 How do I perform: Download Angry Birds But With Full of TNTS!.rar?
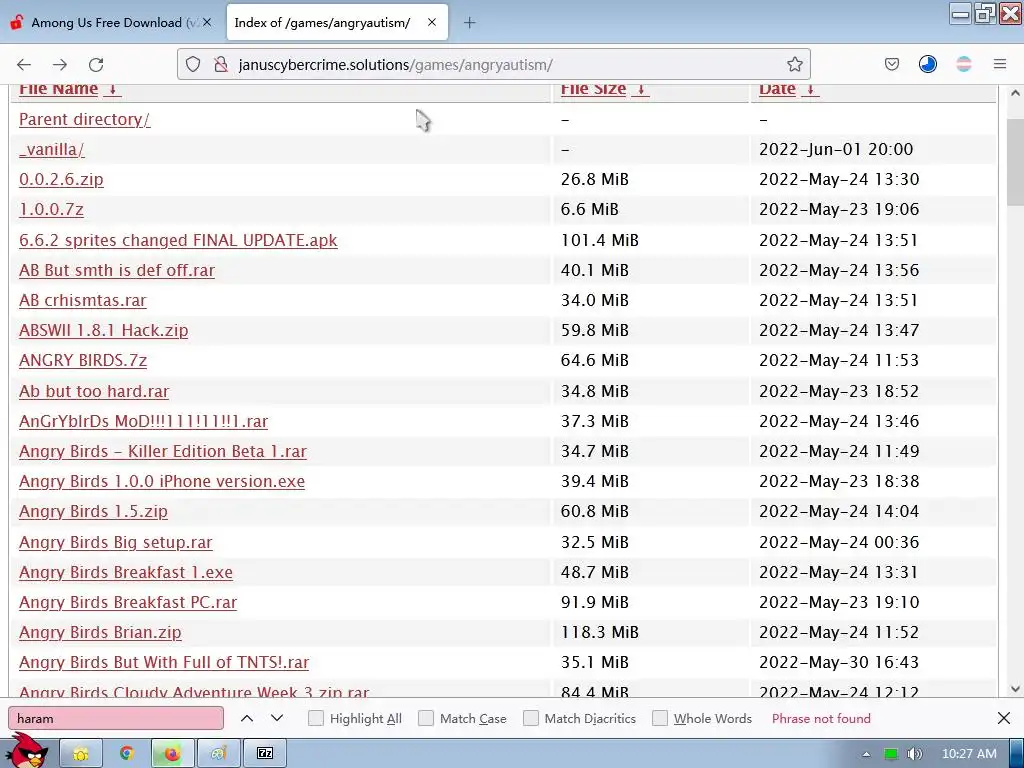(x=164, y=663)
